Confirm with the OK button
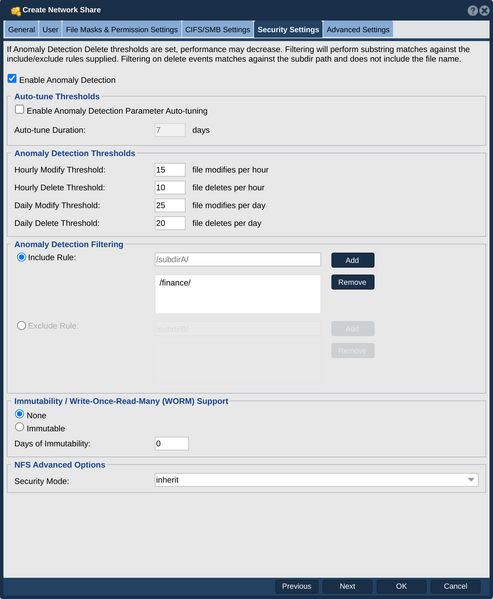The image size is (493, 599). coord(401,586)
